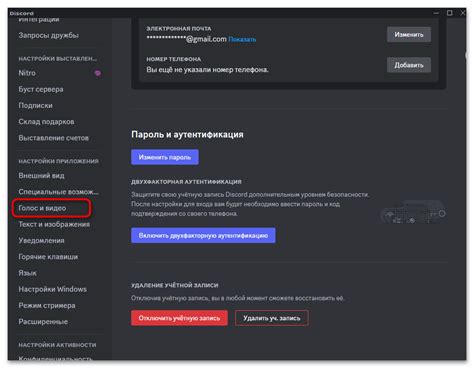Maximize the Discord window
The width and height of the screenshot is (474, 368).
pos(450,13)
